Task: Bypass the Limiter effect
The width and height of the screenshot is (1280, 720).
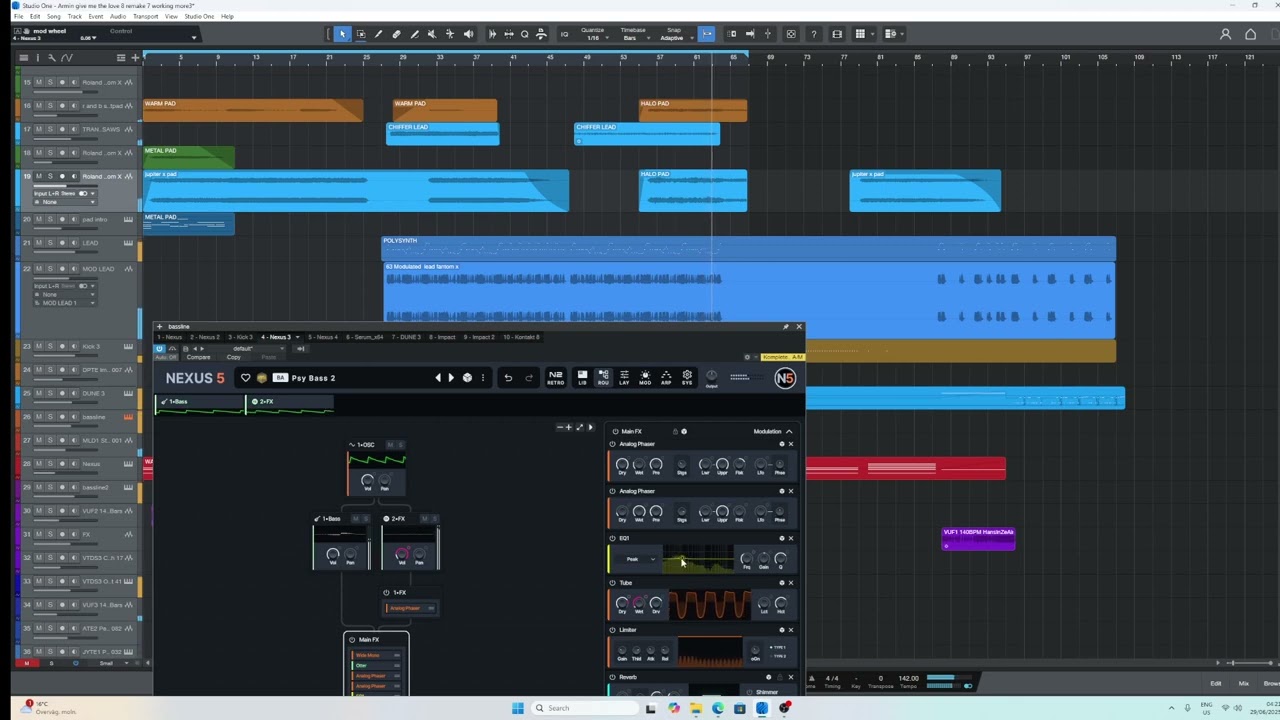Action: coord(614,630)
